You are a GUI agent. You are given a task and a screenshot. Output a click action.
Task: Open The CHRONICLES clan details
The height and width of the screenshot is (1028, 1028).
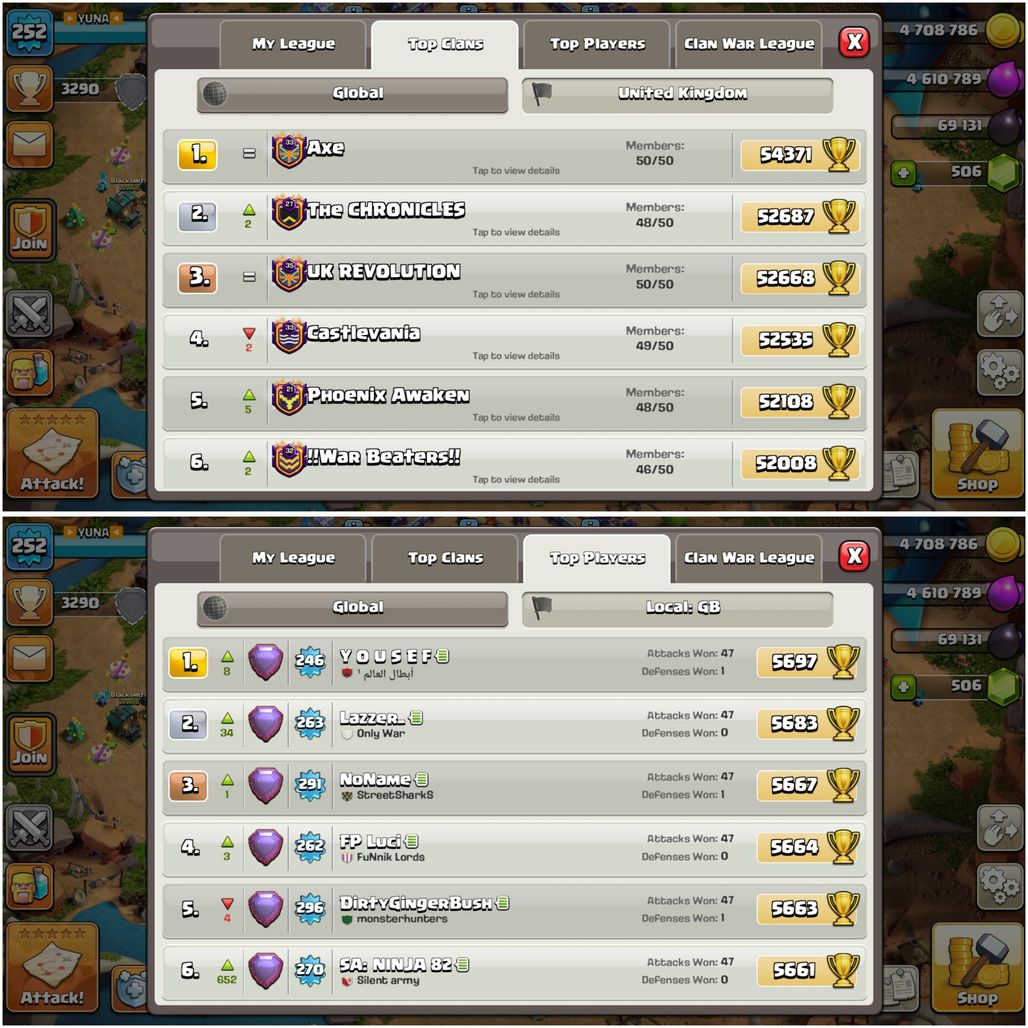pyautogui.click(x=514, y=218)
